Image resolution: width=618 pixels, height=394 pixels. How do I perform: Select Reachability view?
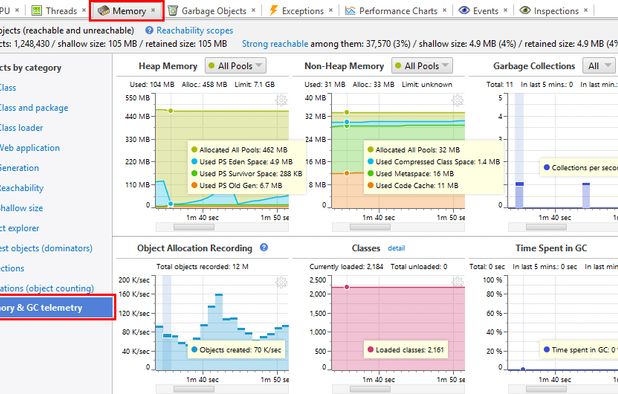click(22, 188)
